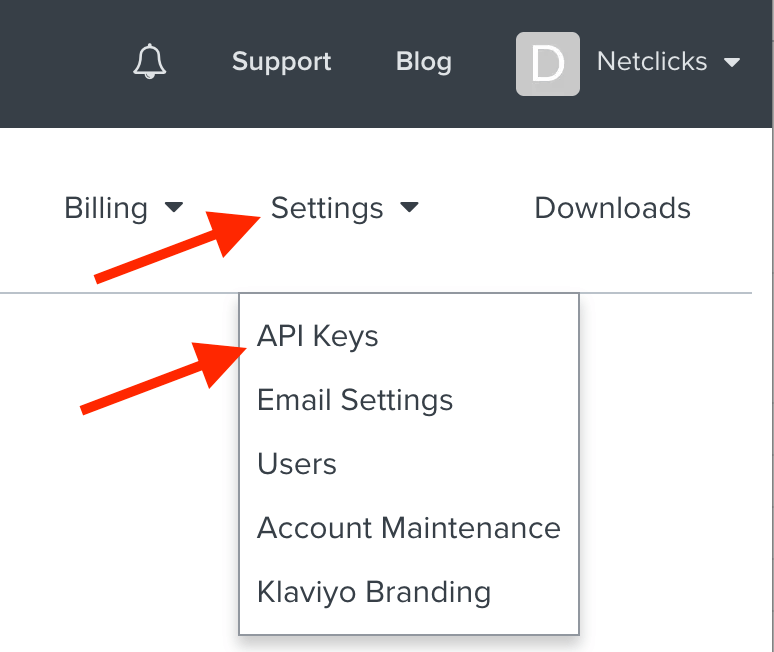Open the Billing tab

pyautogui.click(x=106, y=208)
